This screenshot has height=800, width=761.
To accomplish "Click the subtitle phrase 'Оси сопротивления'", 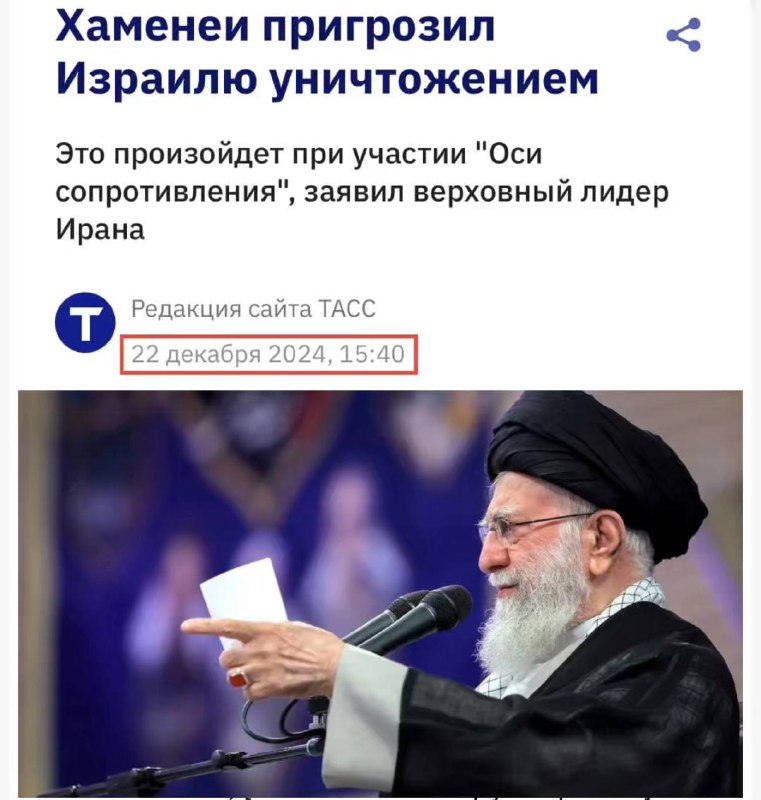I will 298,173.
